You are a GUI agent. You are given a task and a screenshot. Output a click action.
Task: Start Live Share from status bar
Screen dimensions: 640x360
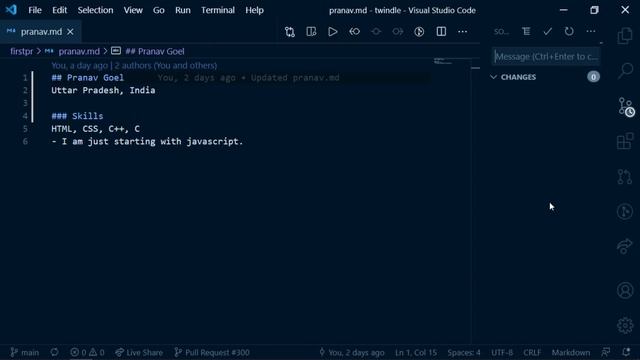click(139, 352)
